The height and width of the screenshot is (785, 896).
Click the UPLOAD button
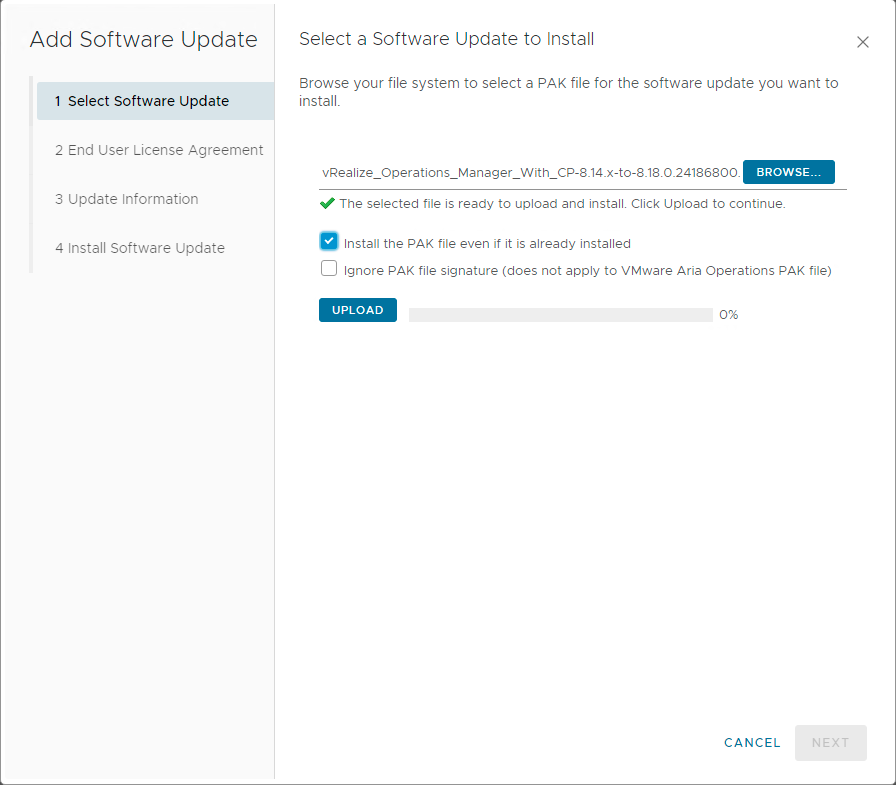tap(358, 310)
